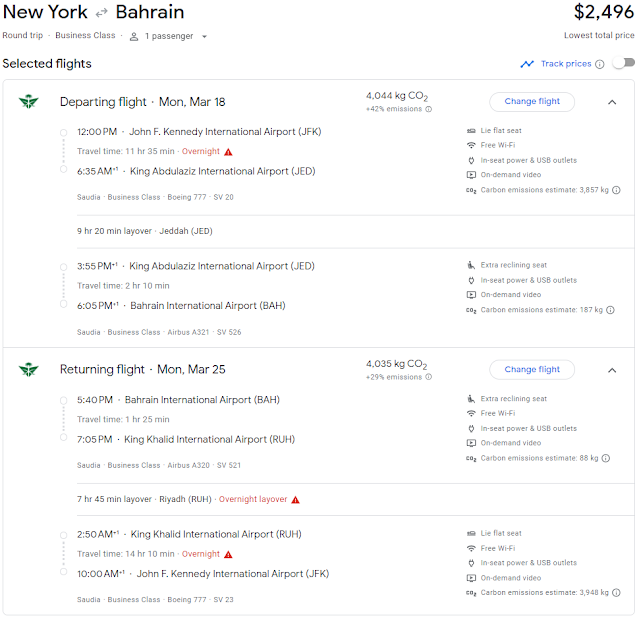Click the Business Class label in header

coord(87,36)
